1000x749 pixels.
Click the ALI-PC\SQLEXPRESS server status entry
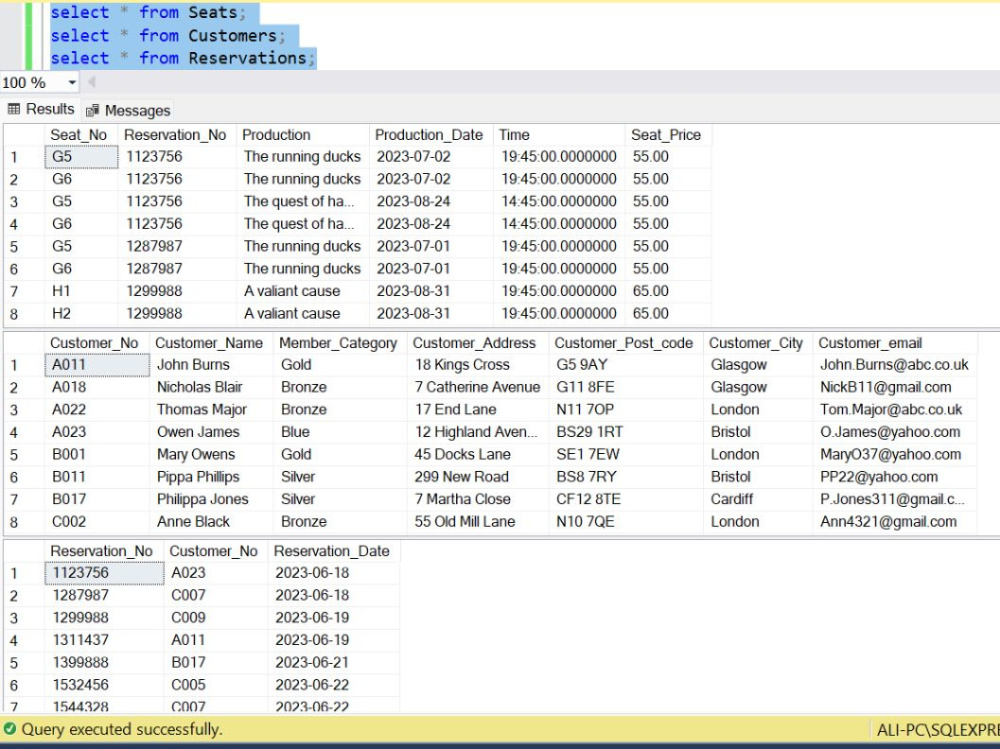938,729
